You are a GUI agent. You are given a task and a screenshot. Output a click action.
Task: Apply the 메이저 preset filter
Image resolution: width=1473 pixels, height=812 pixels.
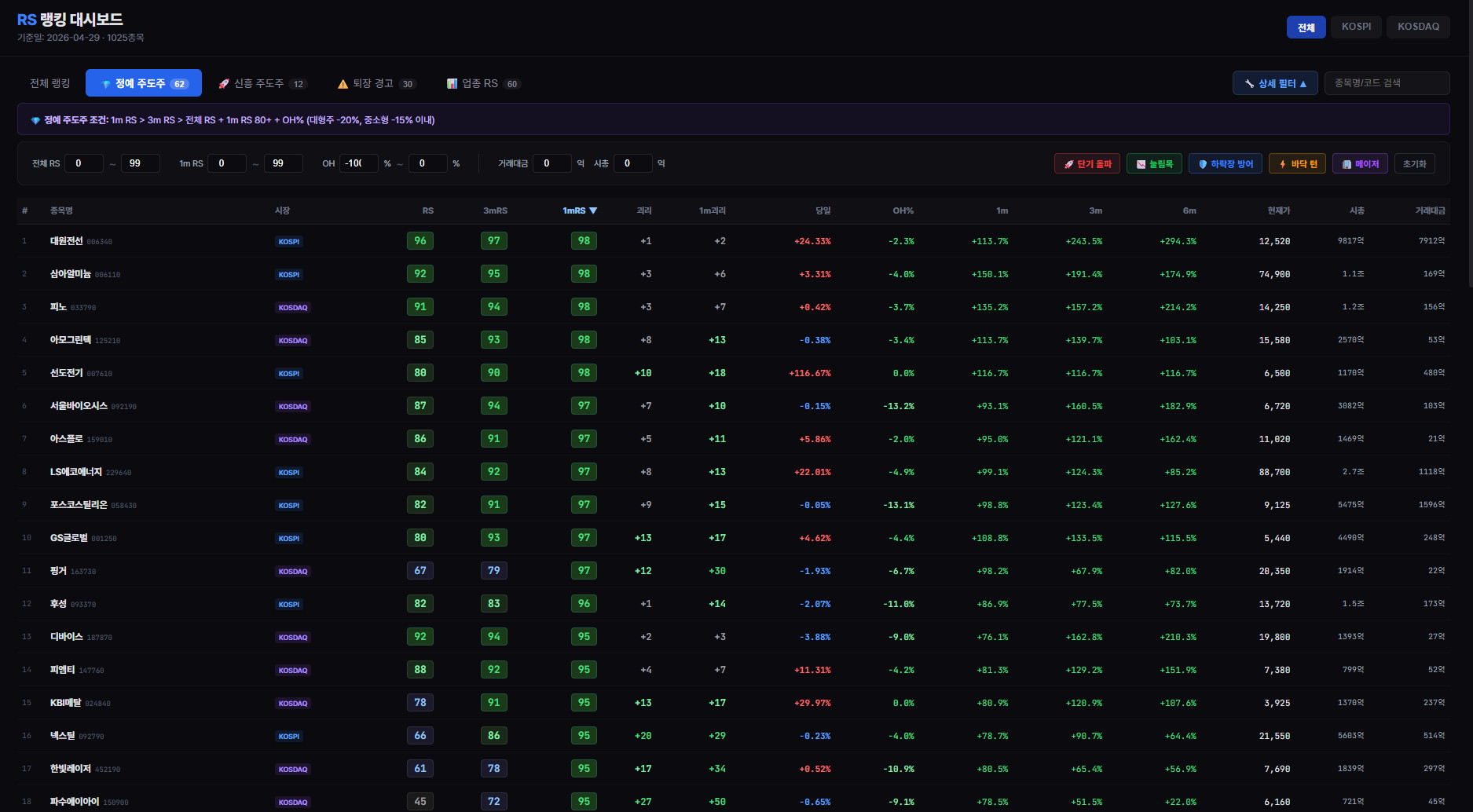(1360, 163)
